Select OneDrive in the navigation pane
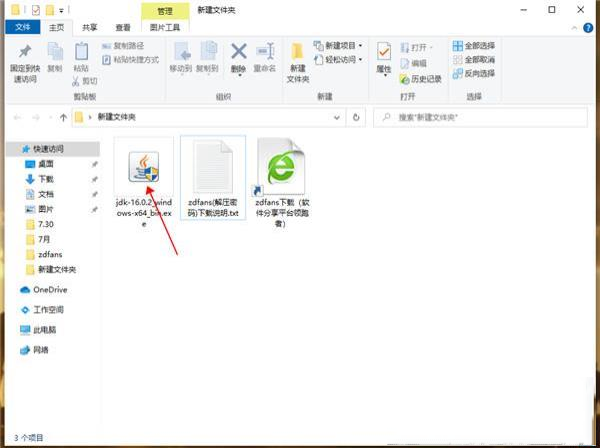The image size is (600, 448). tap(49, 290)
